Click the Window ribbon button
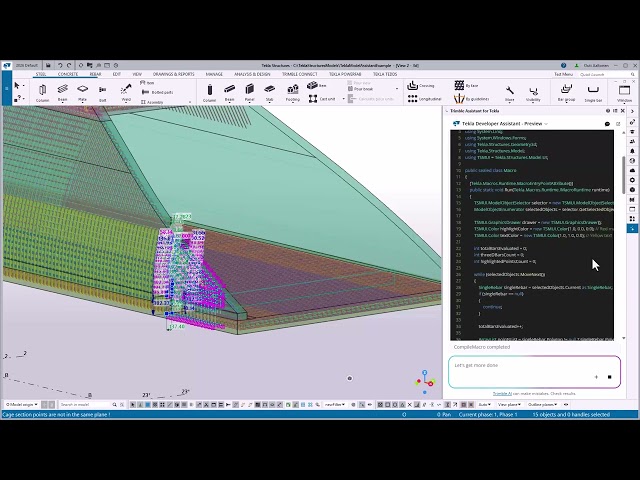 (x=624, y=93)
